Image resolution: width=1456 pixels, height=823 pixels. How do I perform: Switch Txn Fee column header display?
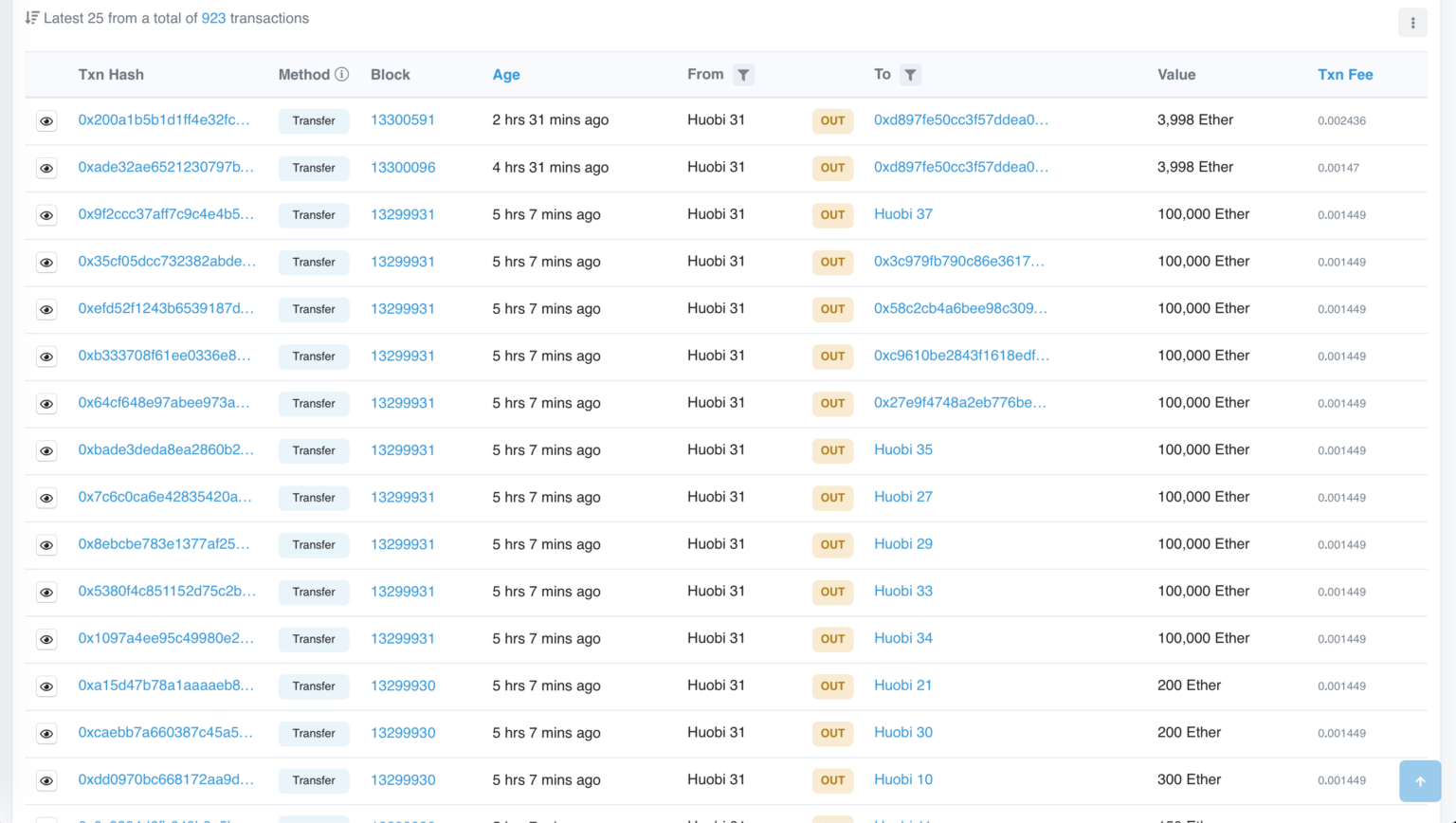1345,75
